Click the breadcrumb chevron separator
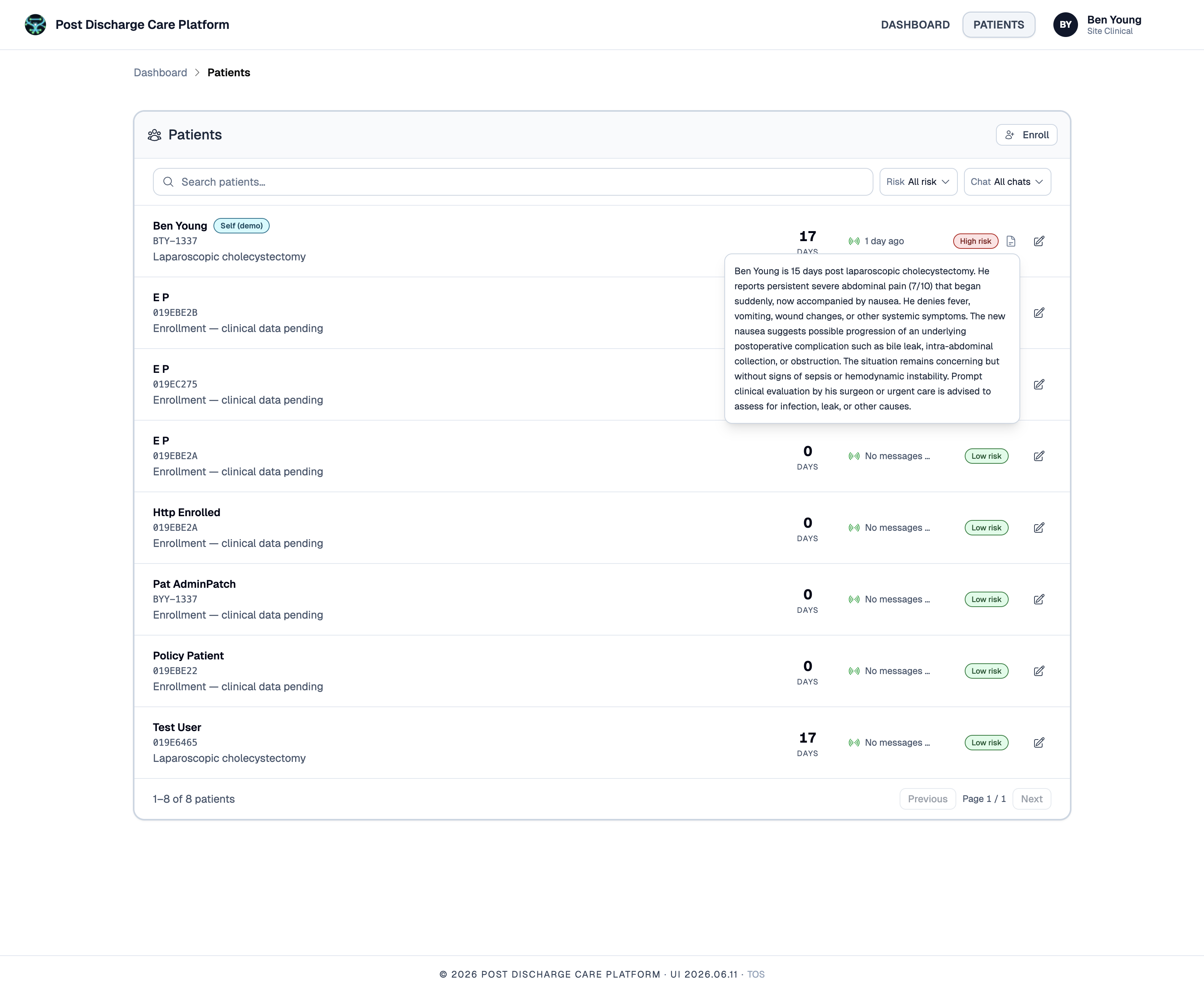Screen dimensions: 1204x993 197,73
